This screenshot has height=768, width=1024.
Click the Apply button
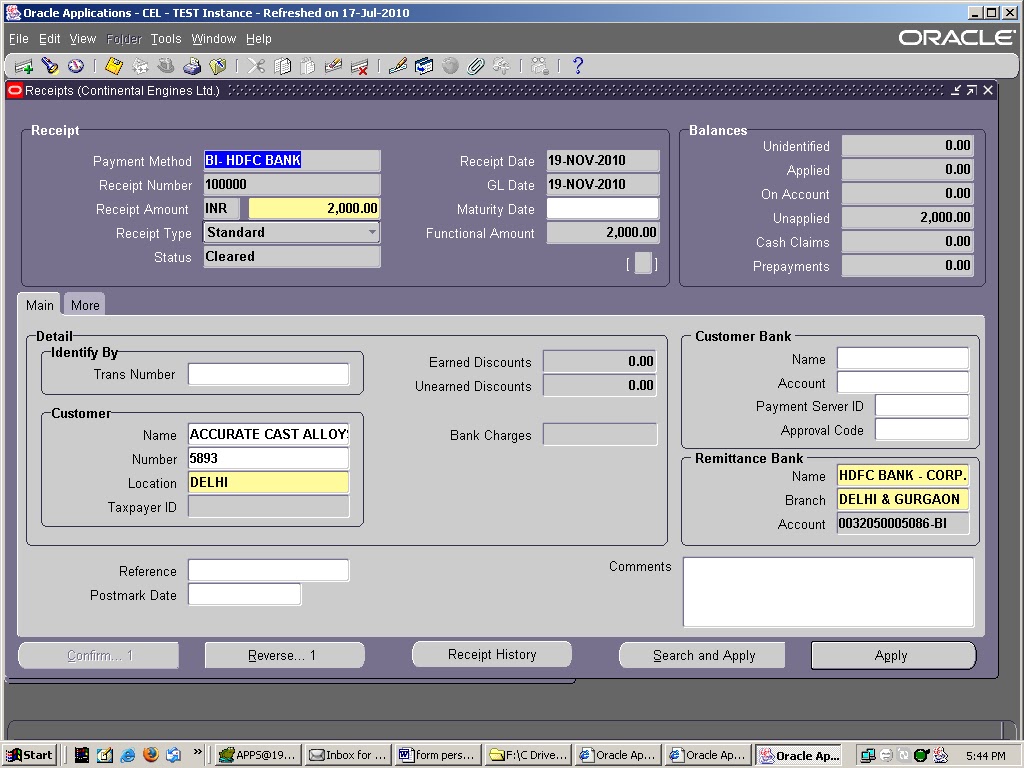893,655
